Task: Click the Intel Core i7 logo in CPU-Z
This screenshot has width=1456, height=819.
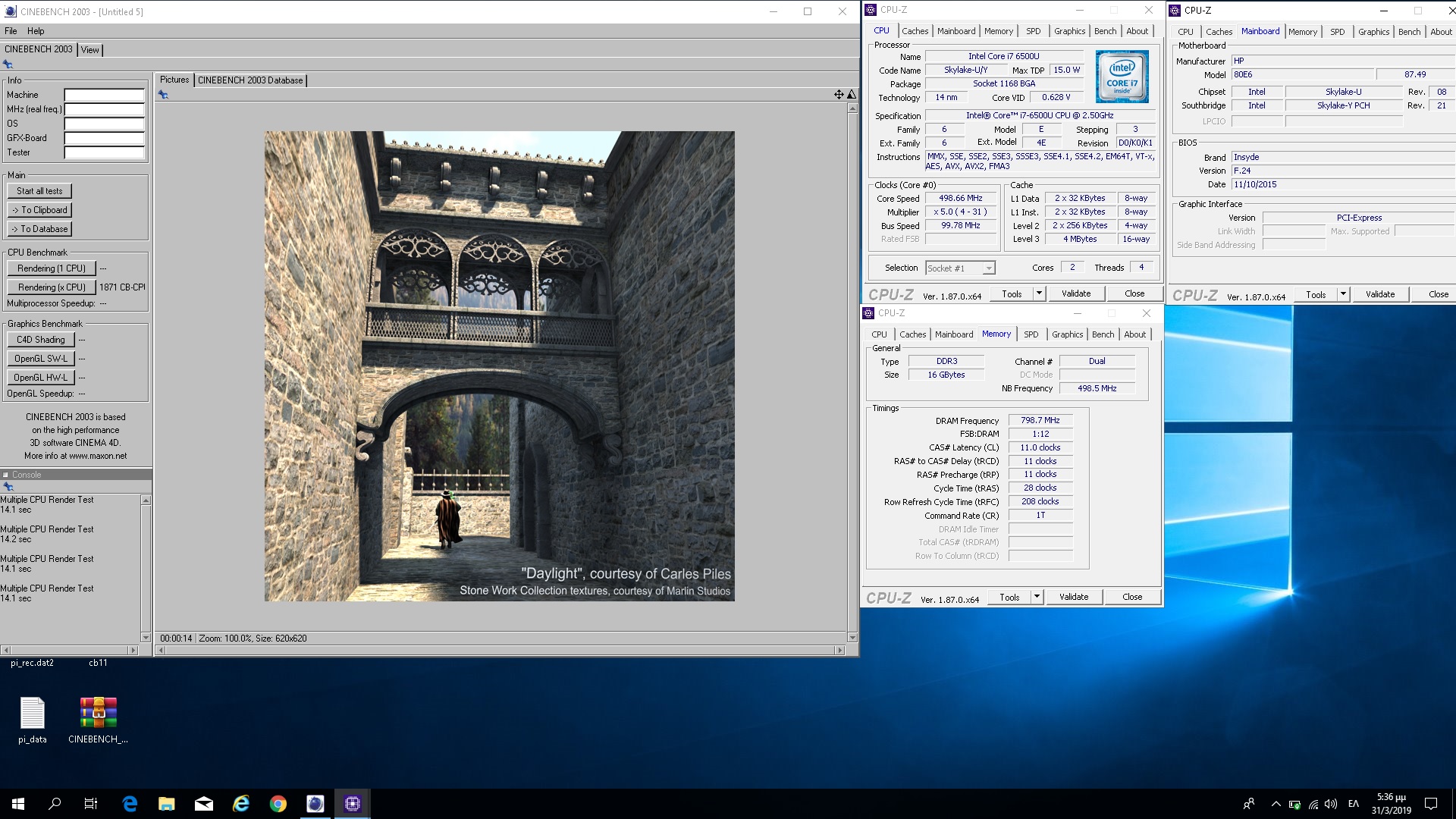Action: [x=1122, y=77]
